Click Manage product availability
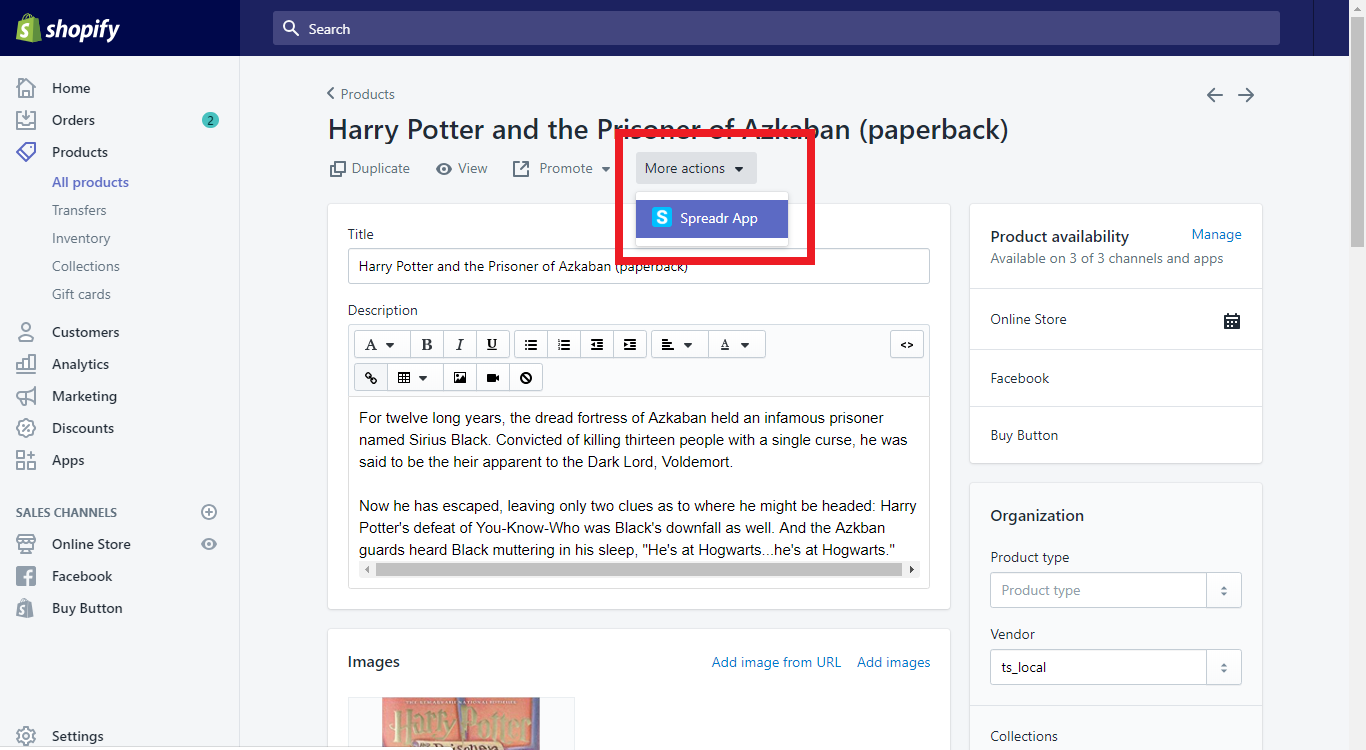This screenshot has width=1366, height=750. (1217, 234)
